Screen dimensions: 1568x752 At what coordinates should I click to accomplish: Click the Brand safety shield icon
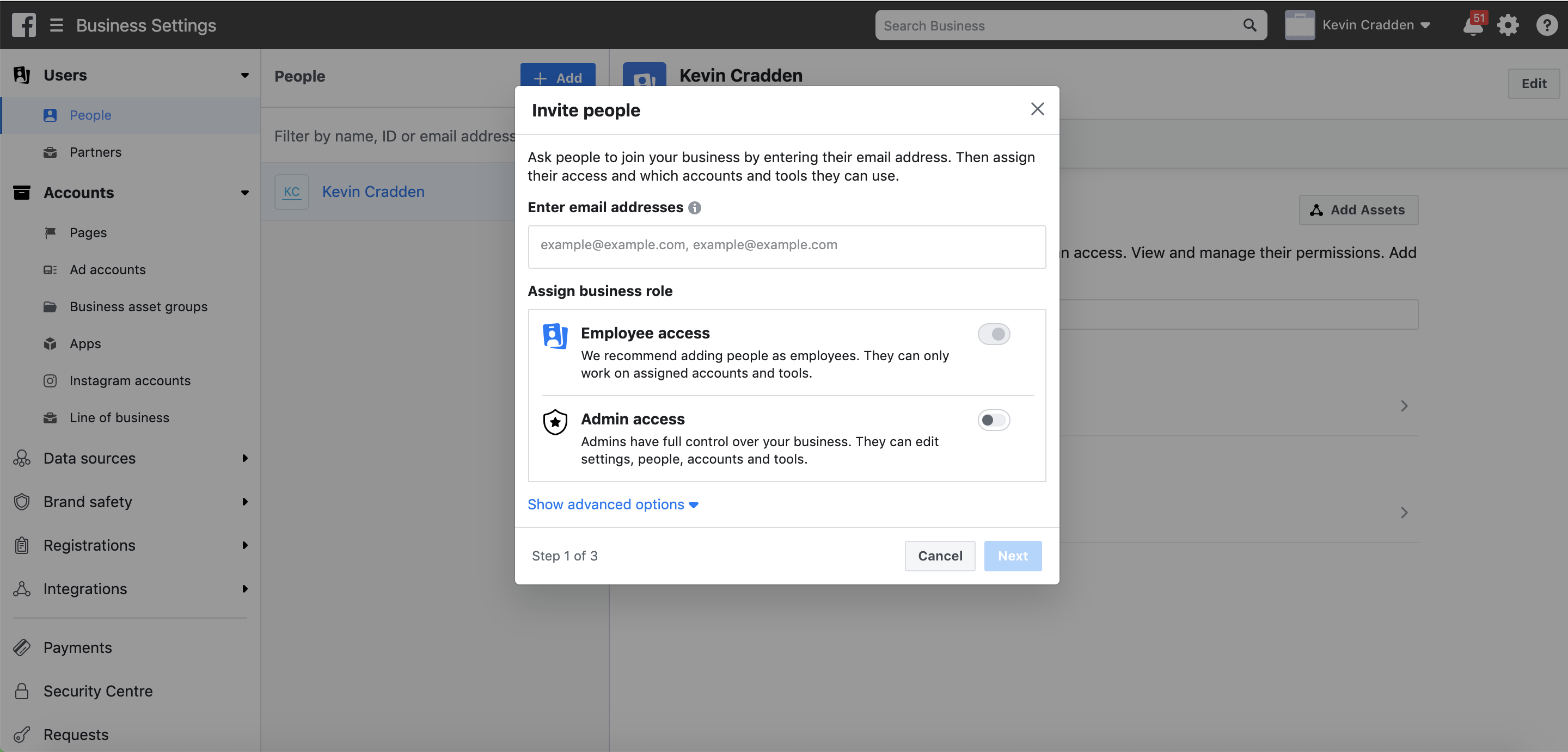point(22,501)
